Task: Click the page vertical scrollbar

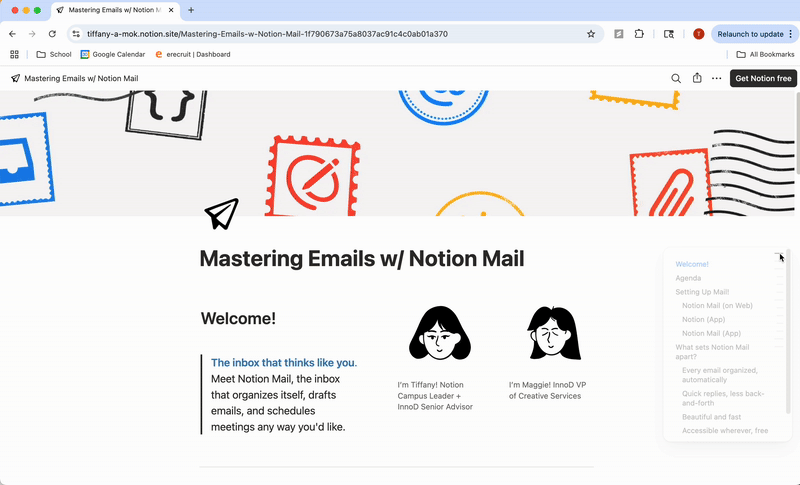Action: click(x=797, y=134)
